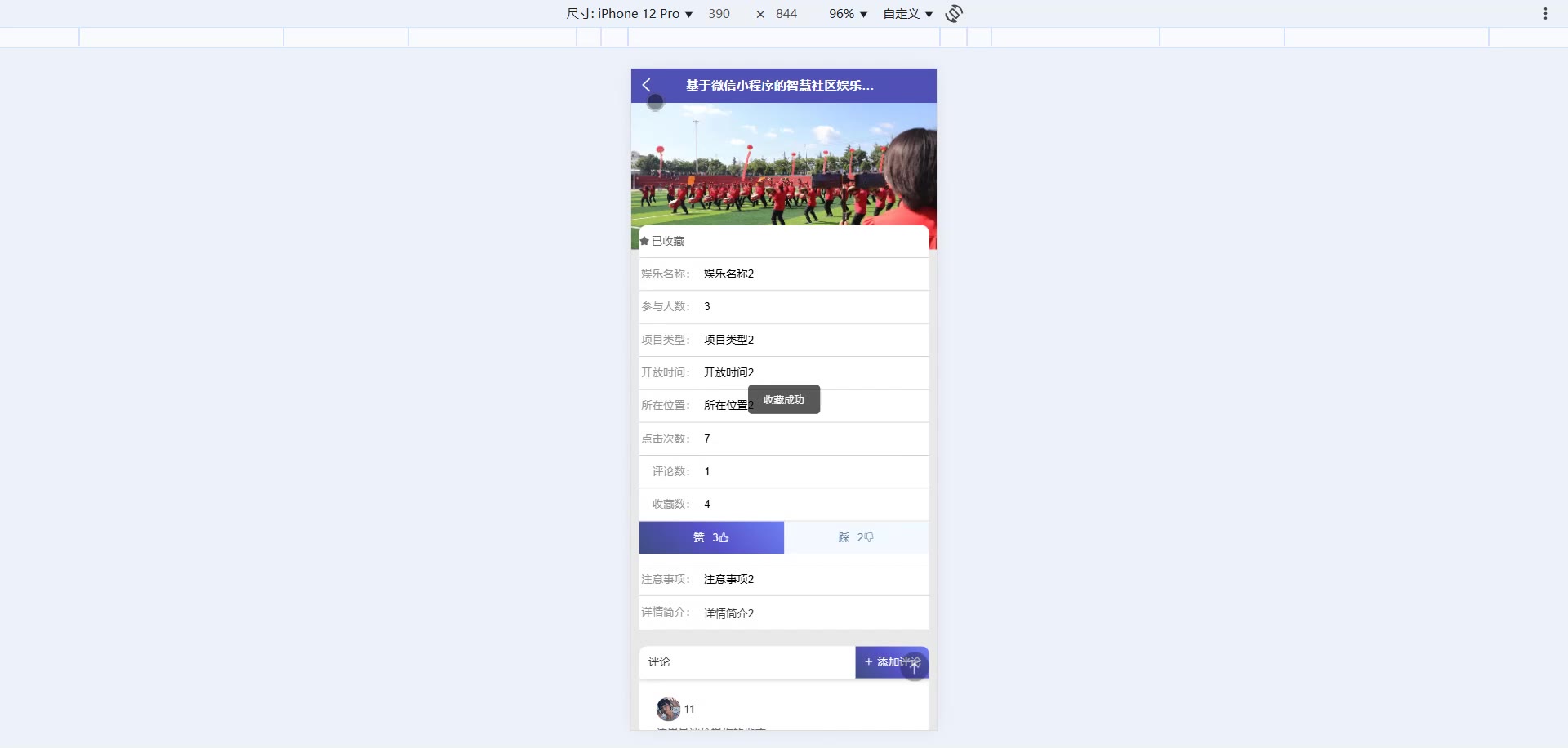Click the value 娱乐名称2
Viewport: 1568px width, 748px height.
[x=728, y=274]
